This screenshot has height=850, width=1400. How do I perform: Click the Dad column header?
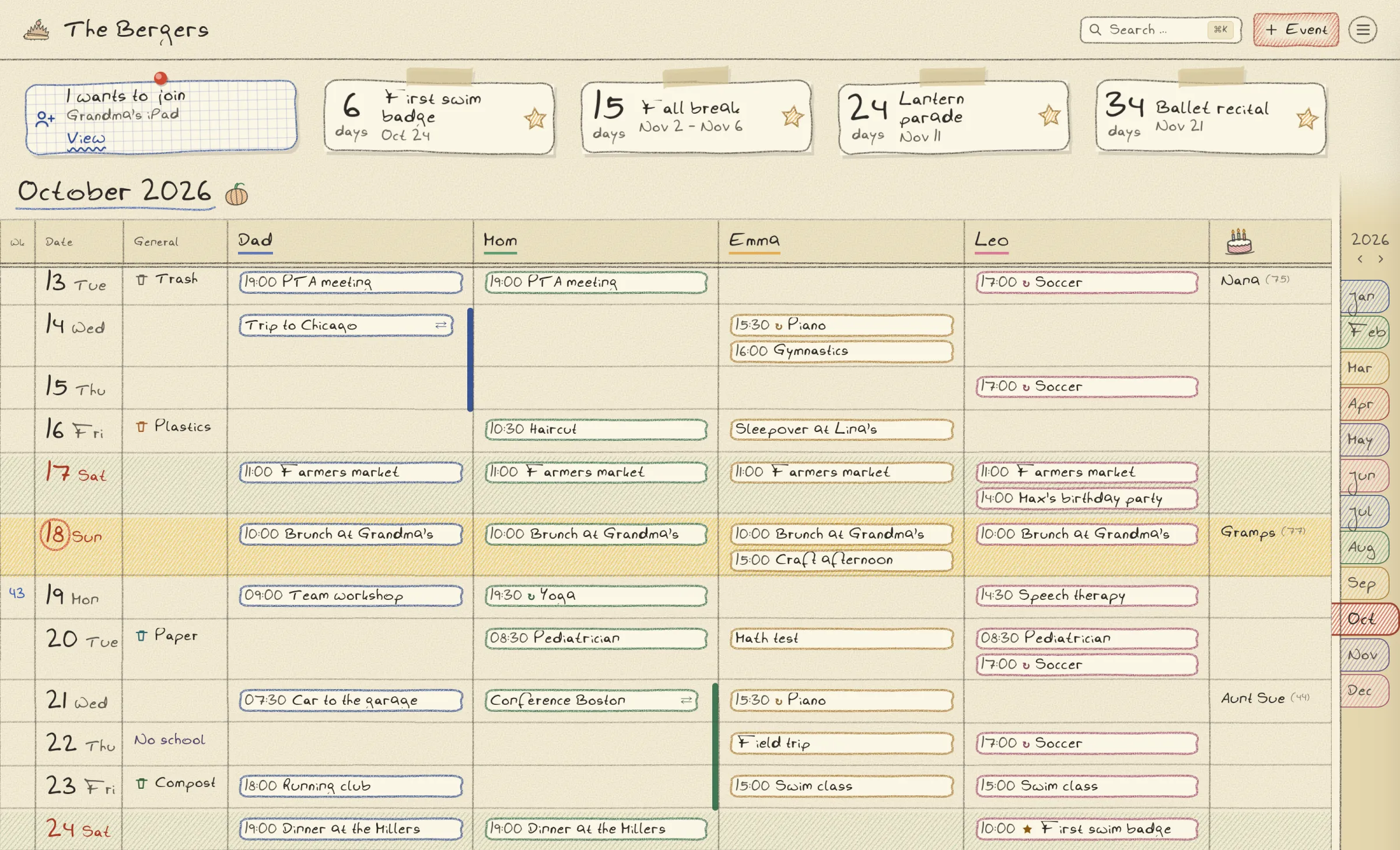coord(256,240)
